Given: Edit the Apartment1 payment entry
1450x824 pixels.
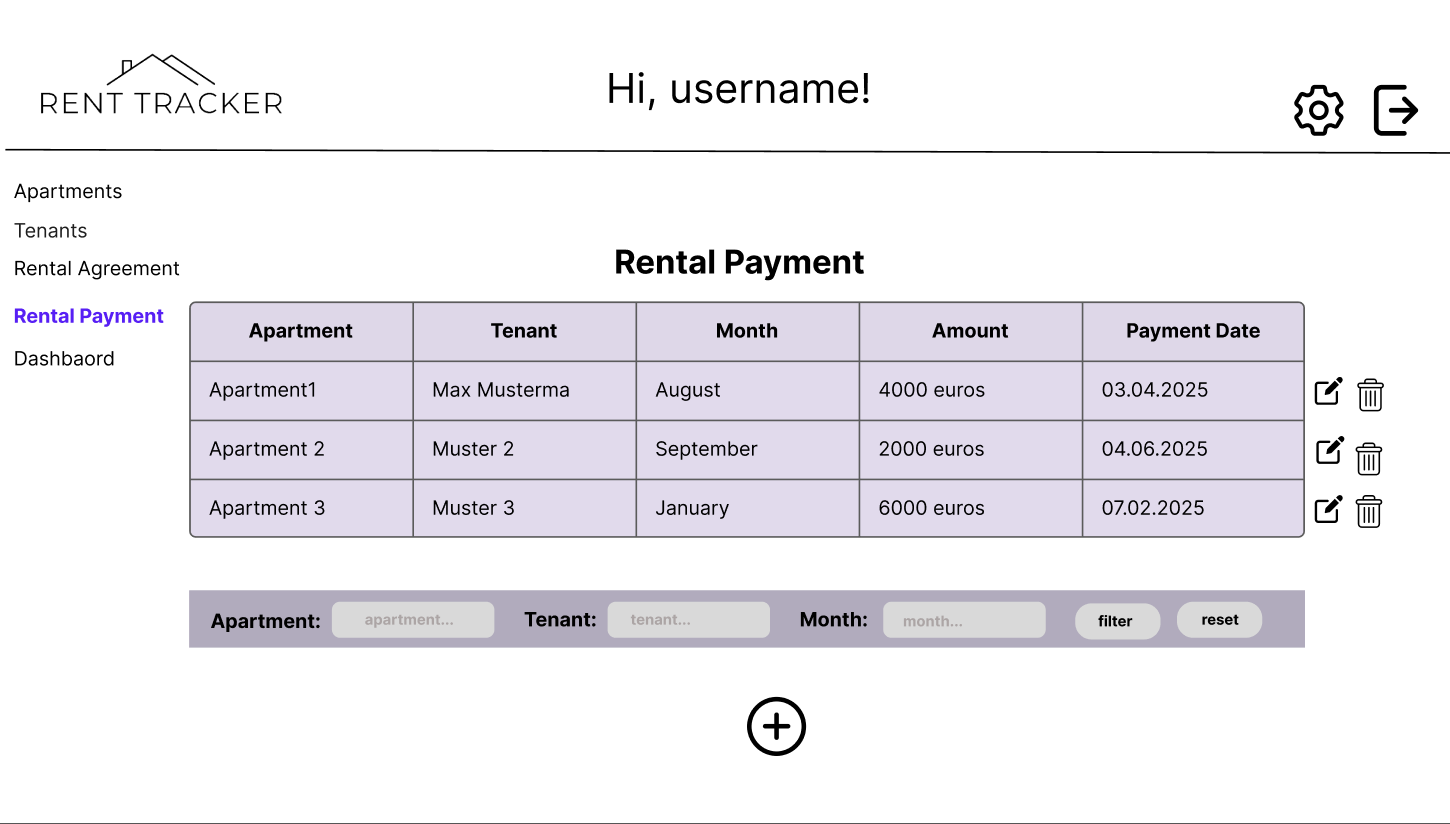Looking at the screenshot, I should point(1328,391).
